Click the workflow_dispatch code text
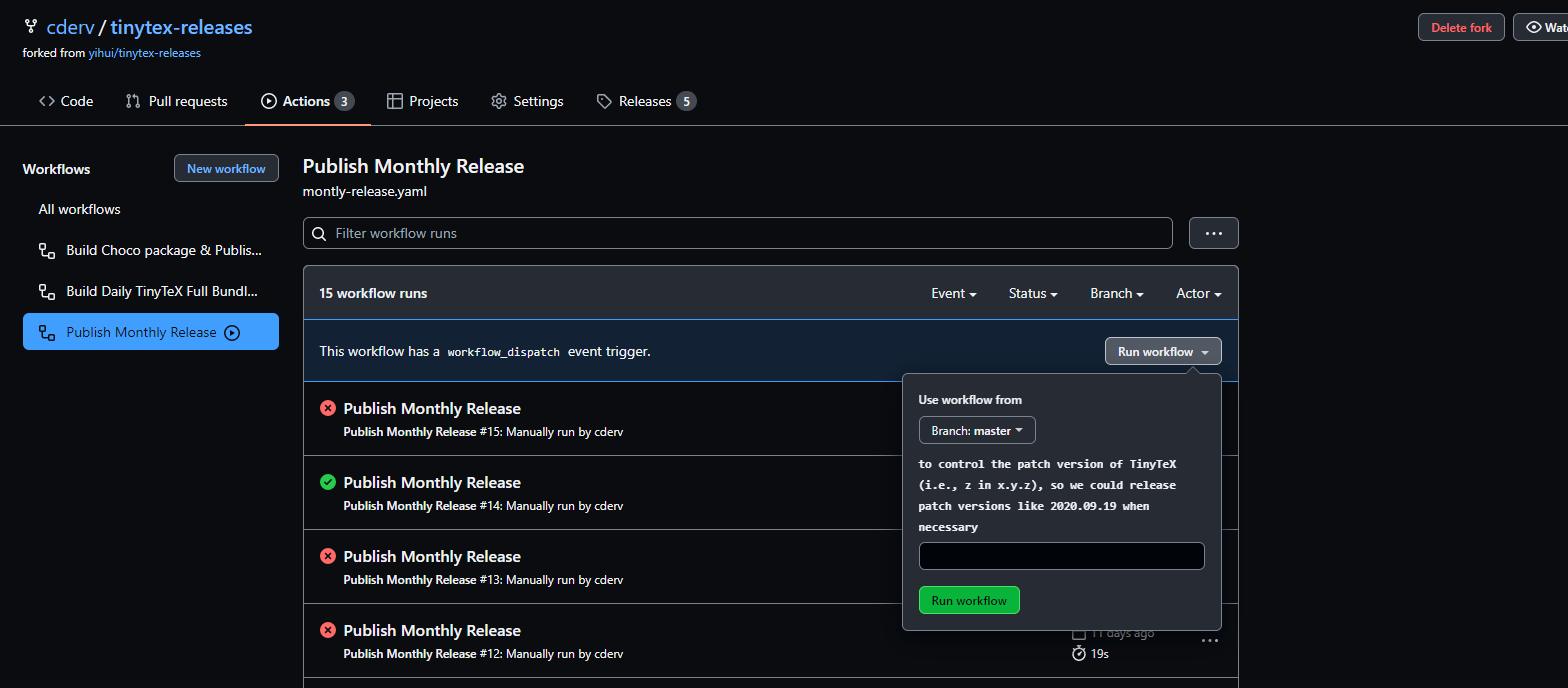1568x688 pixels. coord(504,353)
